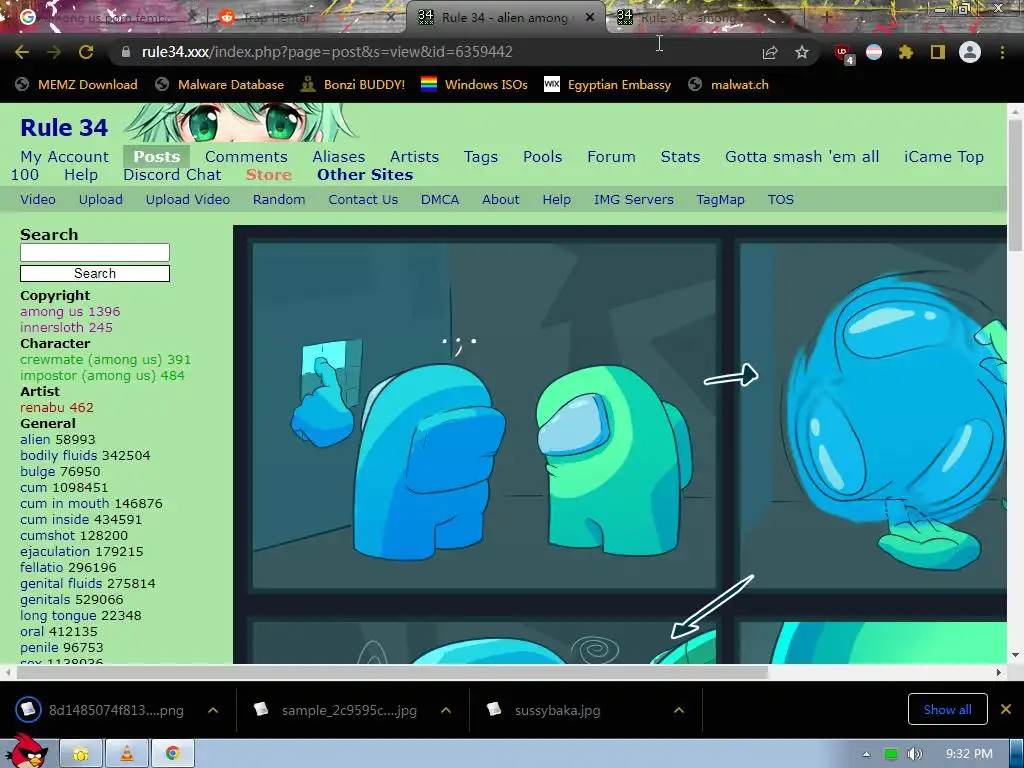Go to My Account
The image size is (1024, 768).
click(65, 157)
